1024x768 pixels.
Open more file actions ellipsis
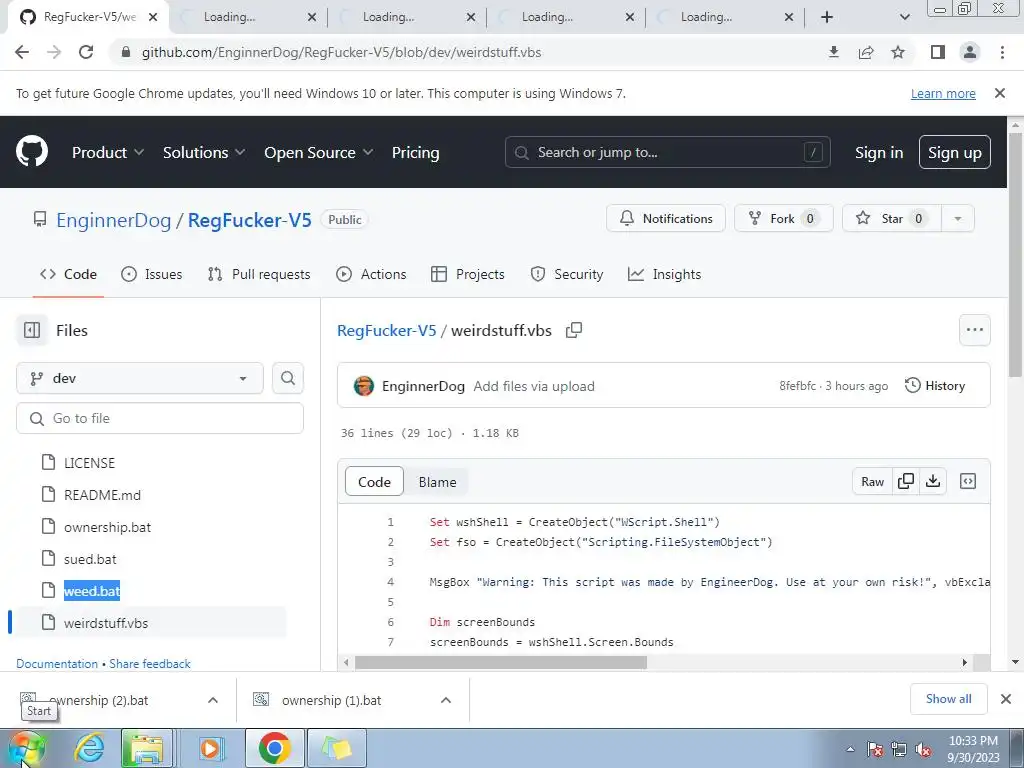pyautogui.click(x=975, y=330)
